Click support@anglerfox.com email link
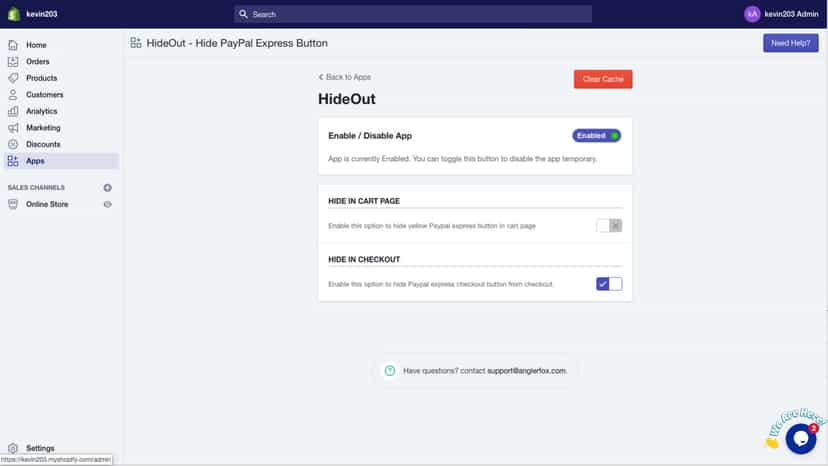The height and width of the screenshot is (466, 828). pyautogui.click(x=526, y=371)
